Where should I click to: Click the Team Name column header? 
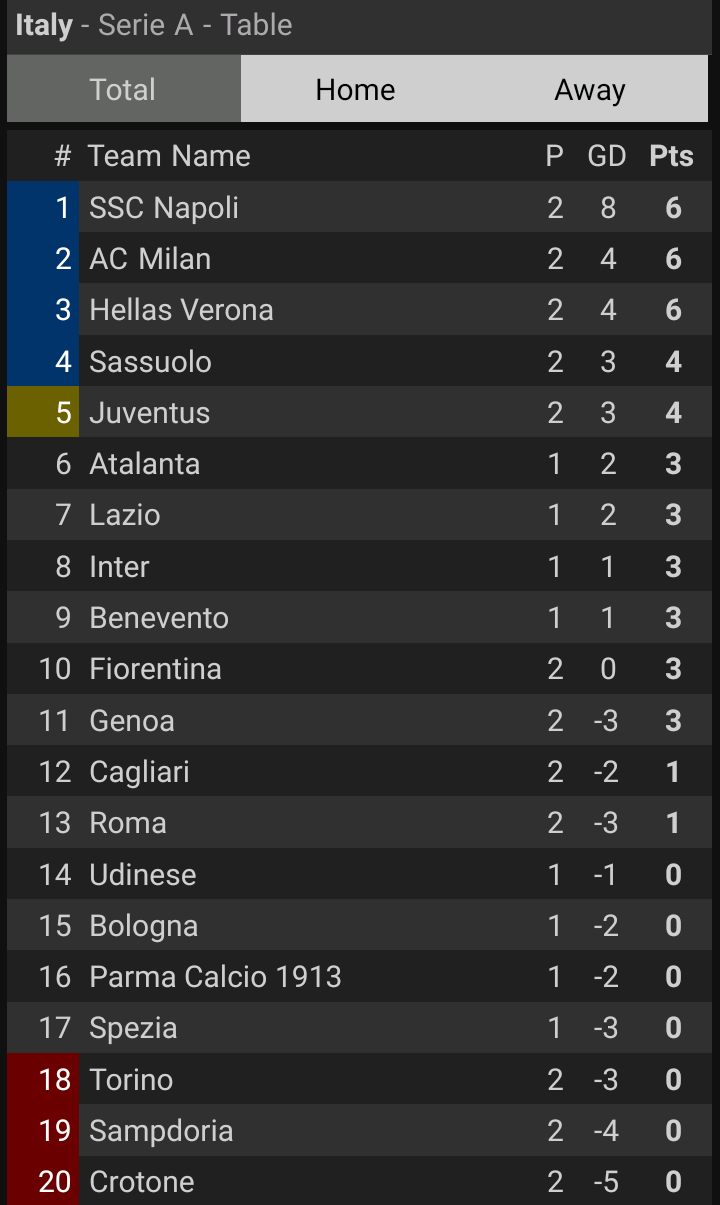pos(169,156)
